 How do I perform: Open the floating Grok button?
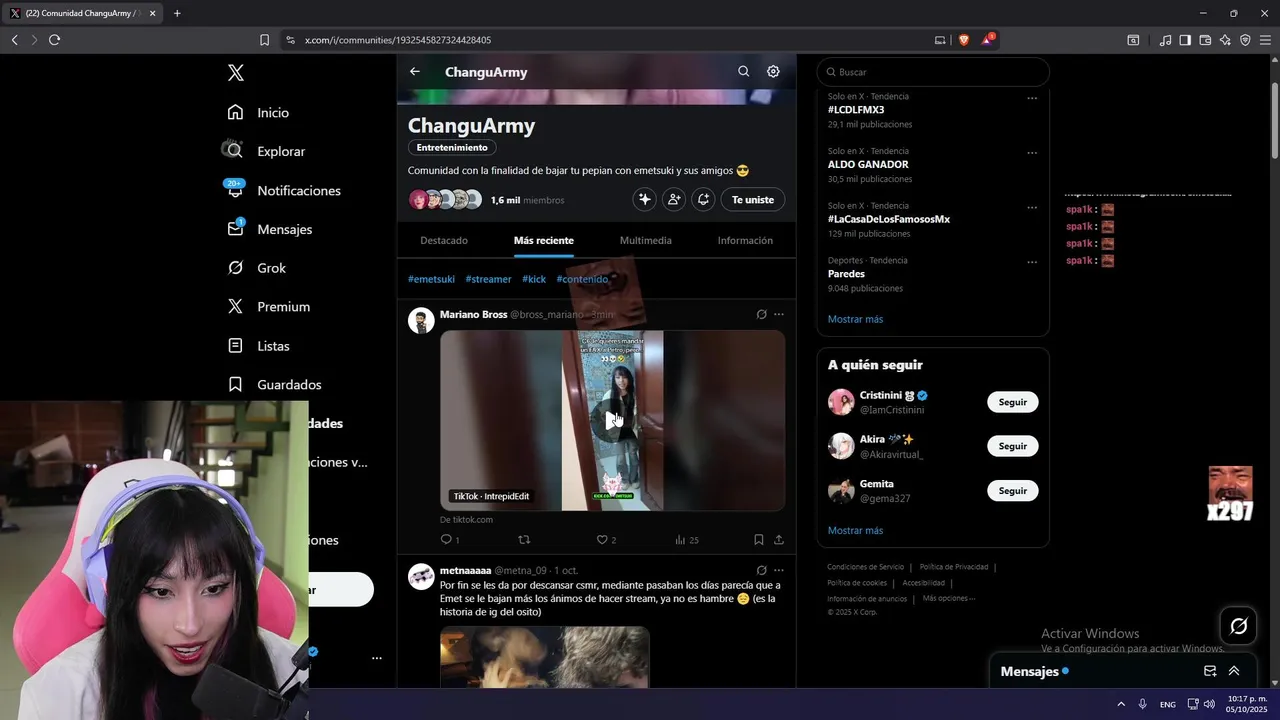point(1238,626)
